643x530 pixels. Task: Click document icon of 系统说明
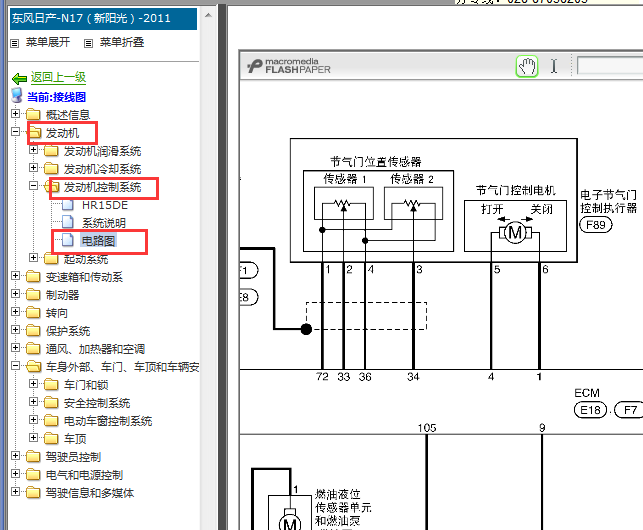[x=68, y=222]
